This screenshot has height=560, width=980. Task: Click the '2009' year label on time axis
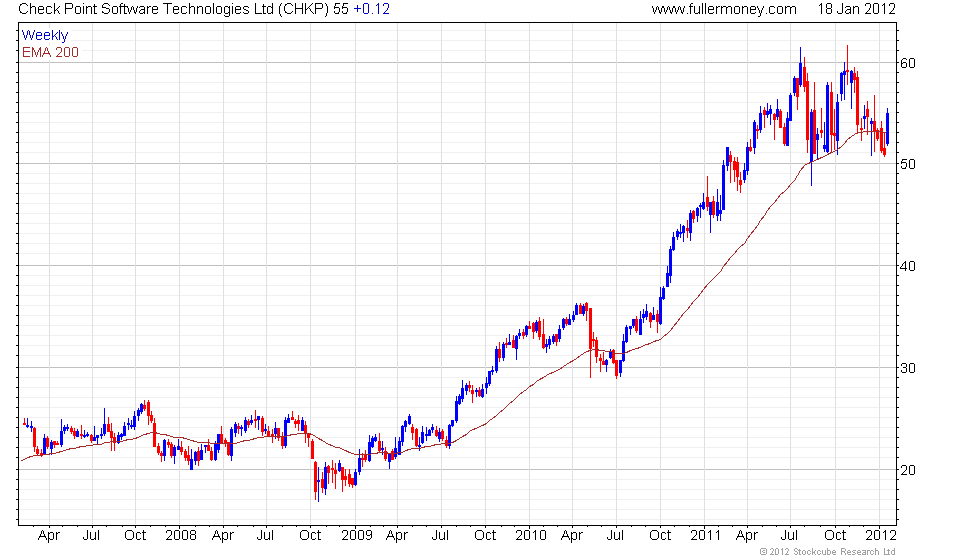[x=356, y=536]
